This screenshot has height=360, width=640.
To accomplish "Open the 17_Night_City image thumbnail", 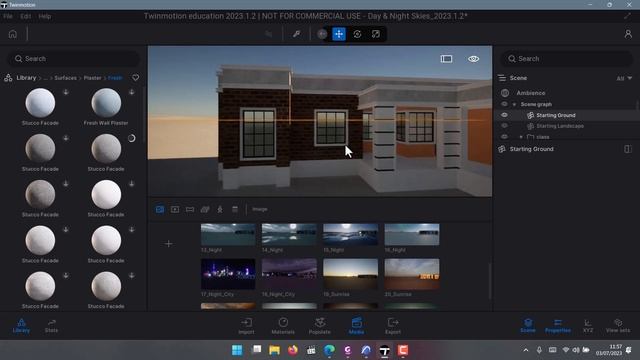I will [228, 274].
